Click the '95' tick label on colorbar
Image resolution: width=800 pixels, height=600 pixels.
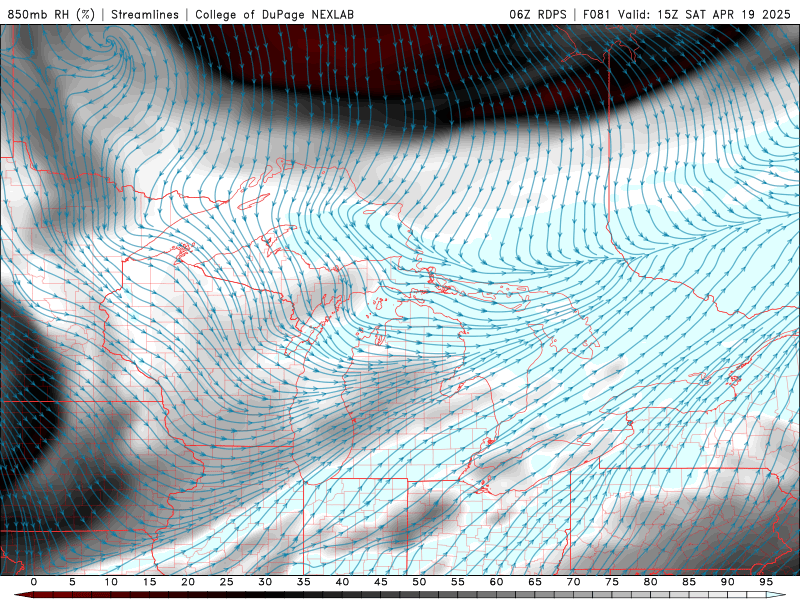[x=766, y=582]
